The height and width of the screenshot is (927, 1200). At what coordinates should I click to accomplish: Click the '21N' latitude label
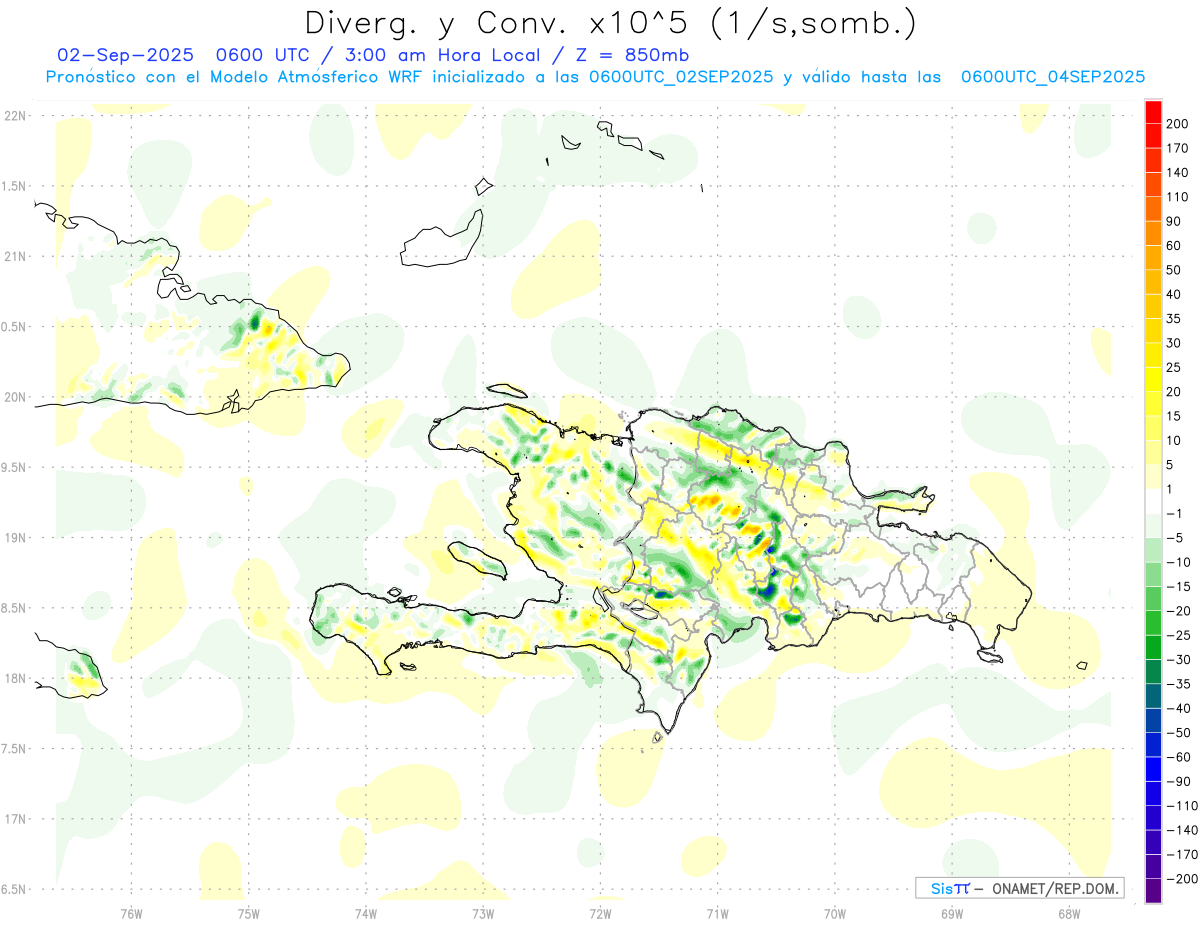(14, 256)
